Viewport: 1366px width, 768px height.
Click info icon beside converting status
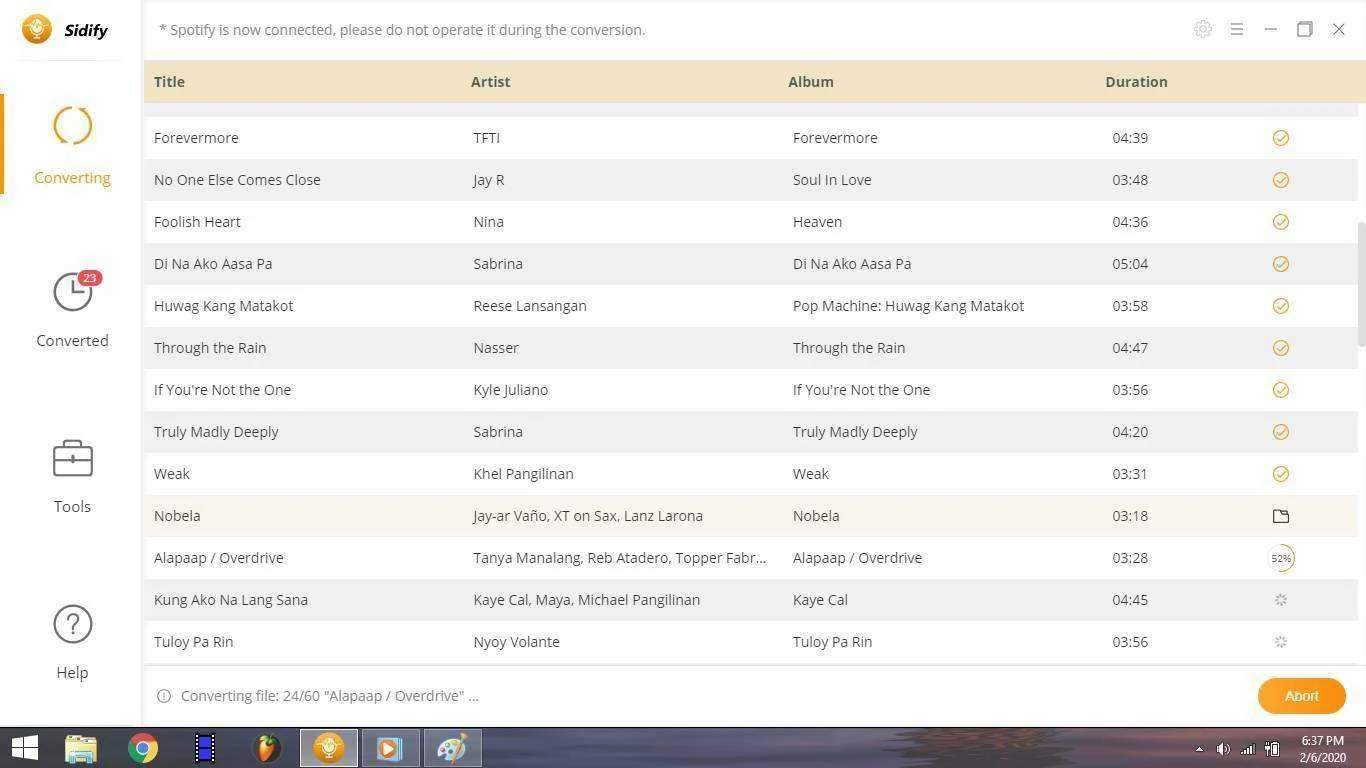point(164,696)
